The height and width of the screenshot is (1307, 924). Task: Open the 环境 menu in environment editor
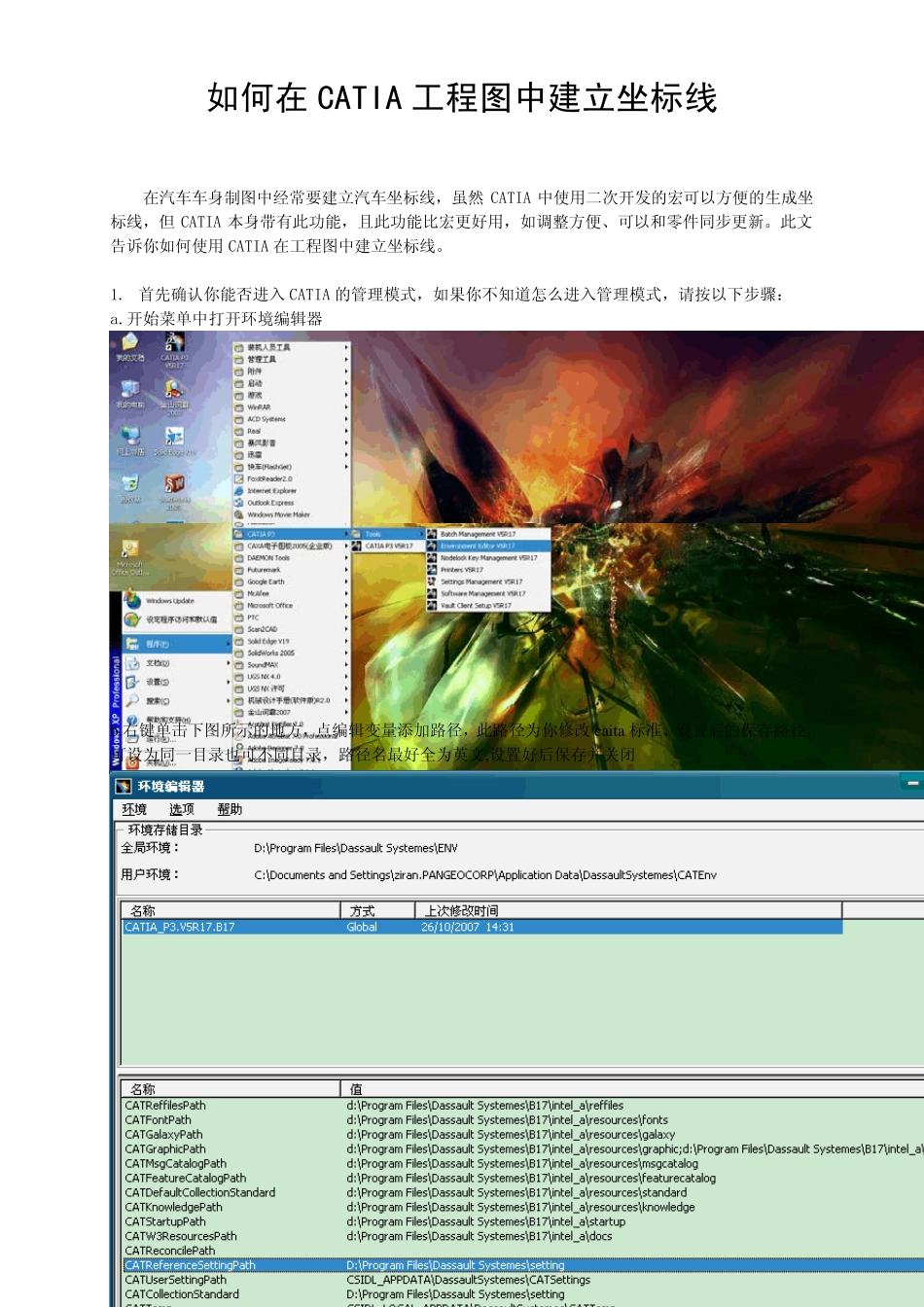(134, 809)
